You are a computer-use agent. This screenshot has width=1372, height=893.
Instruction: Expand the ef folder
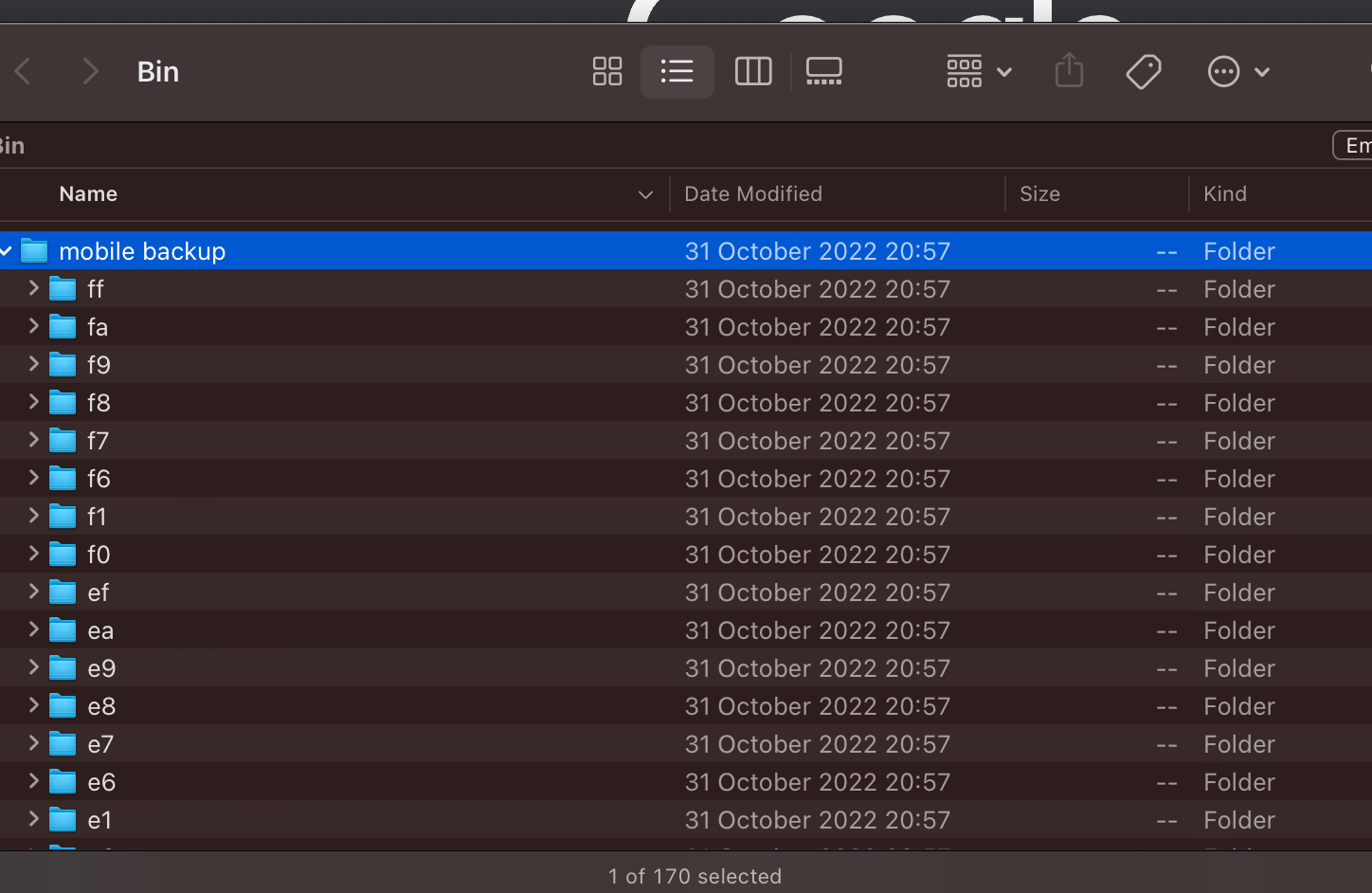[34, 592]
